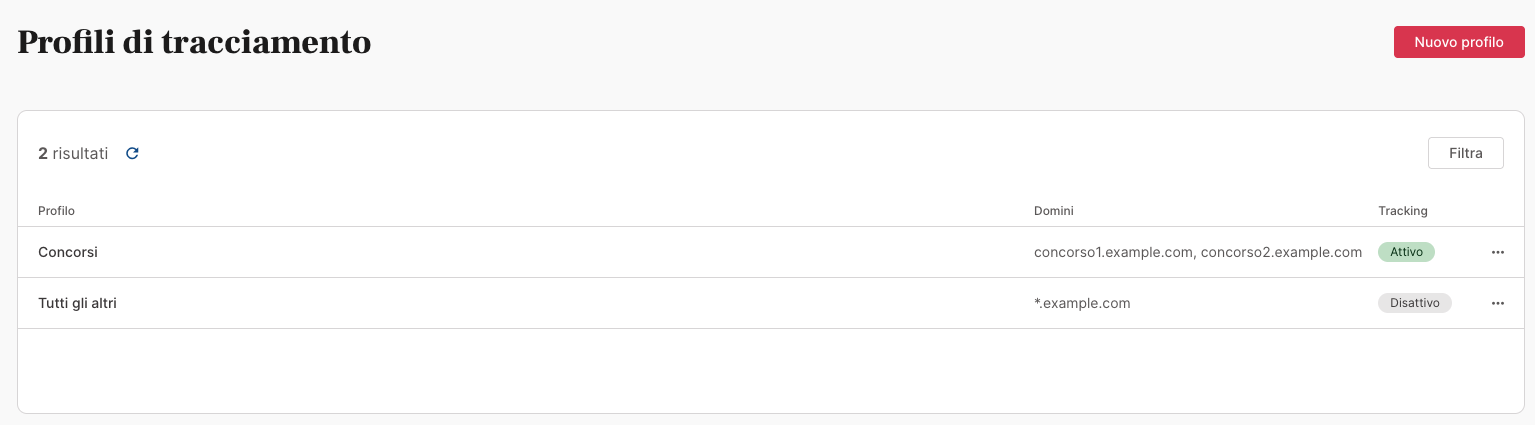Sort by the Domini column header
This screenshot has width=1535, height=425.
1053,211
